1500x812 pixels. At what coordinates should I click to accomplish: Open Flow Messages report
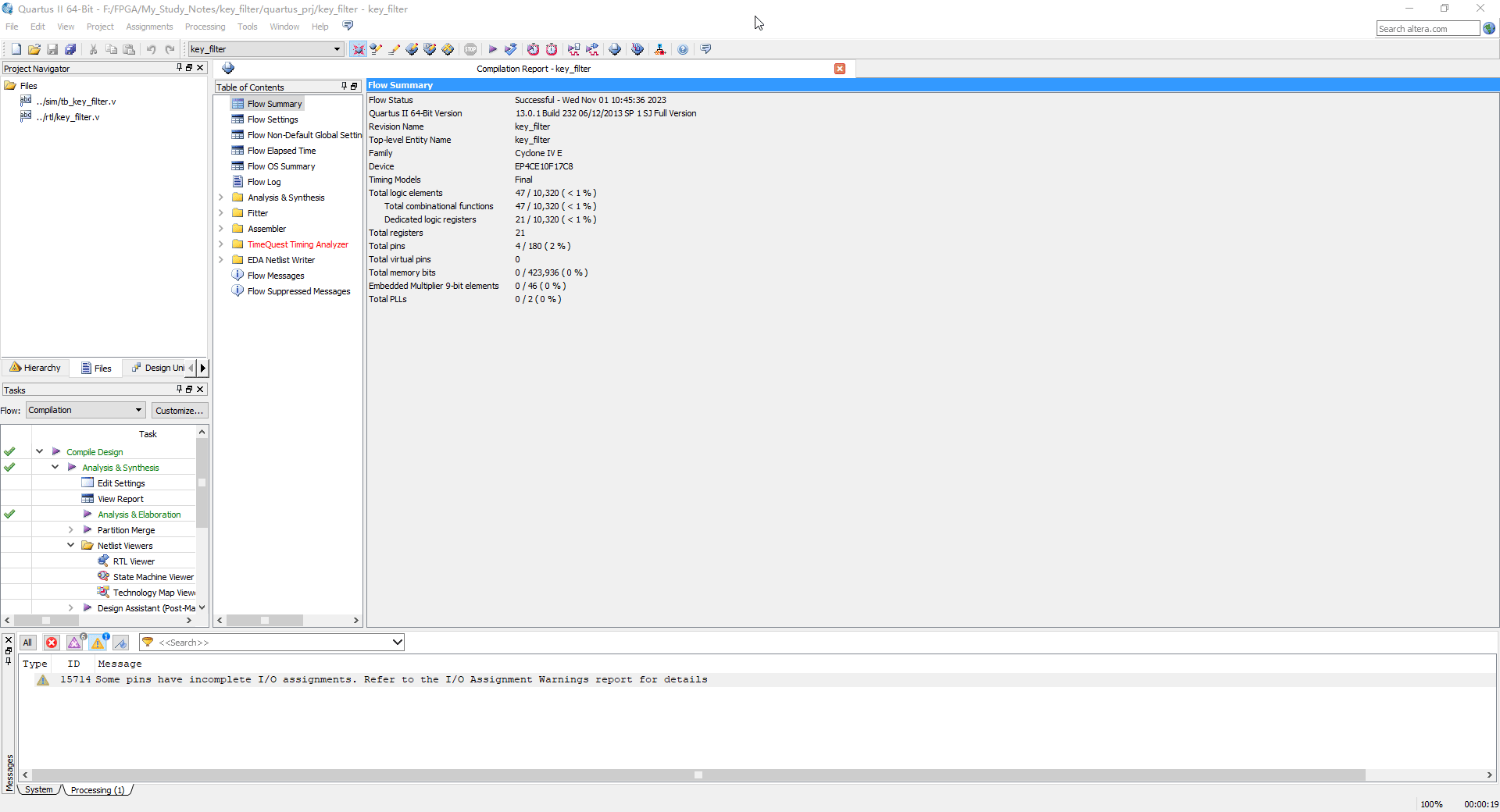pyautogui.click(x=276, y=276)
